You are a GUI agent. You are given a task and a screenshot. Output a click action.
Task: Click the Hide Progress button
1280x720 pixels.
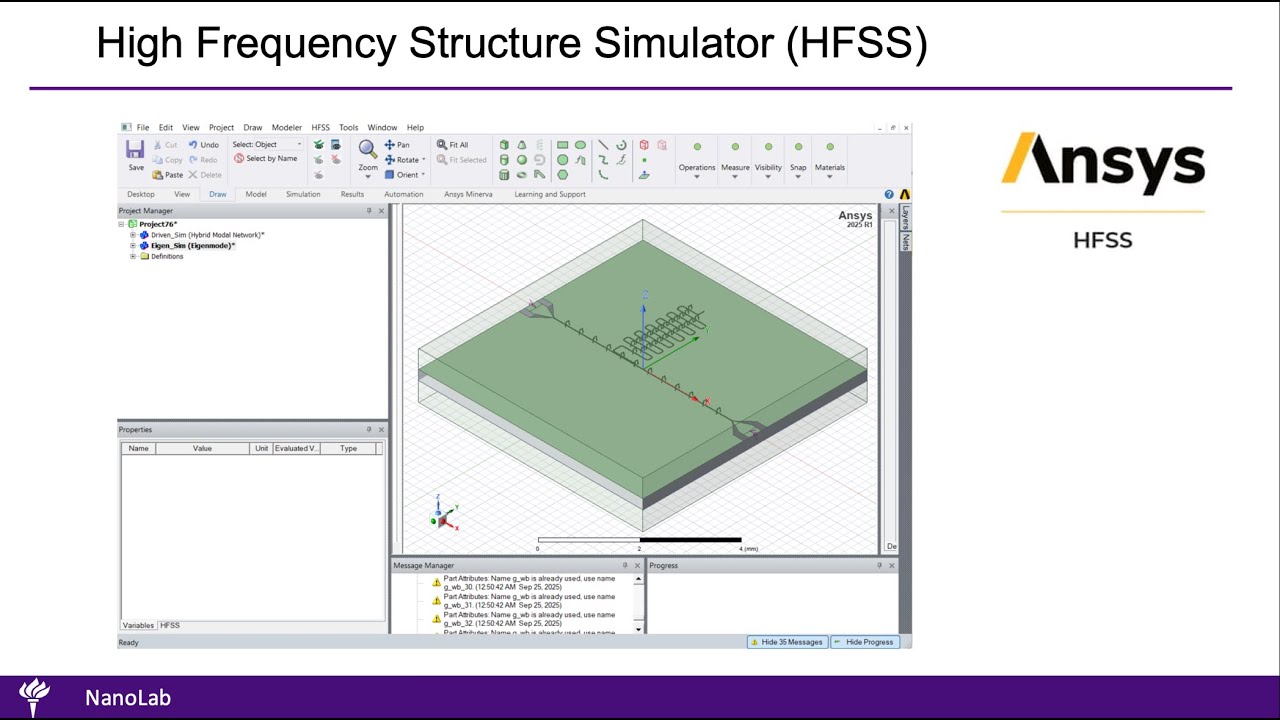click(x=864, y=642)
